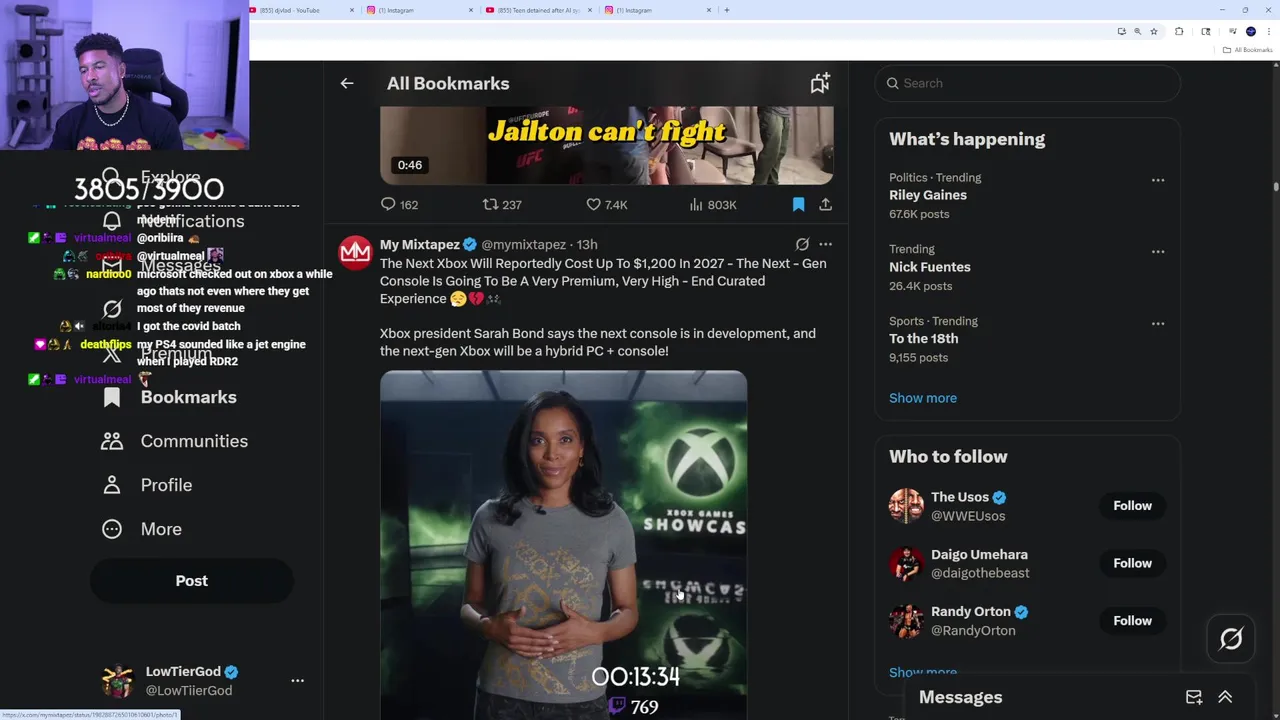Screen dimensions: 1280x720
Task: Remove bookmark from the Jailton video post
Action: (x=798, y=204)
